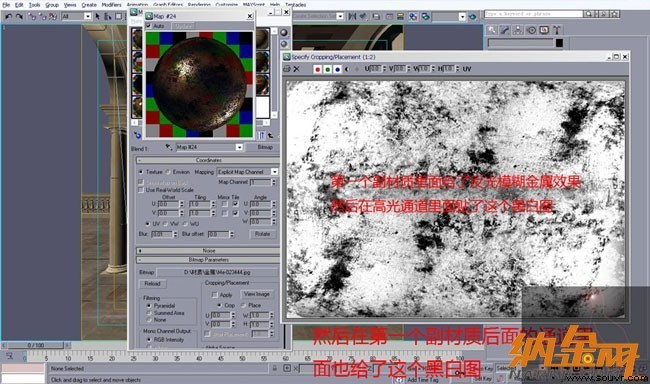This screenshot has height=384, width=650.
Task: Click the Reload button
Action: [x=152, y=284]
